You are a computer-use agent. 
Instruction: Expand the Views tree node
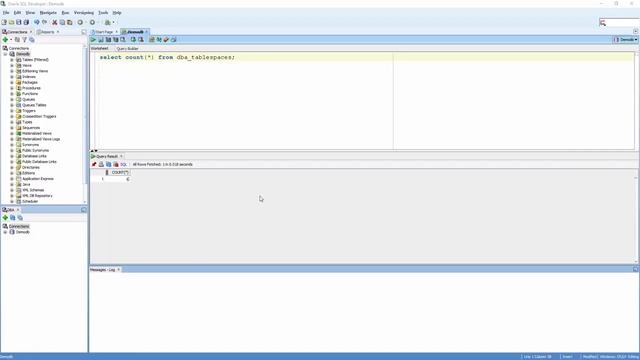tap(12, 65)
